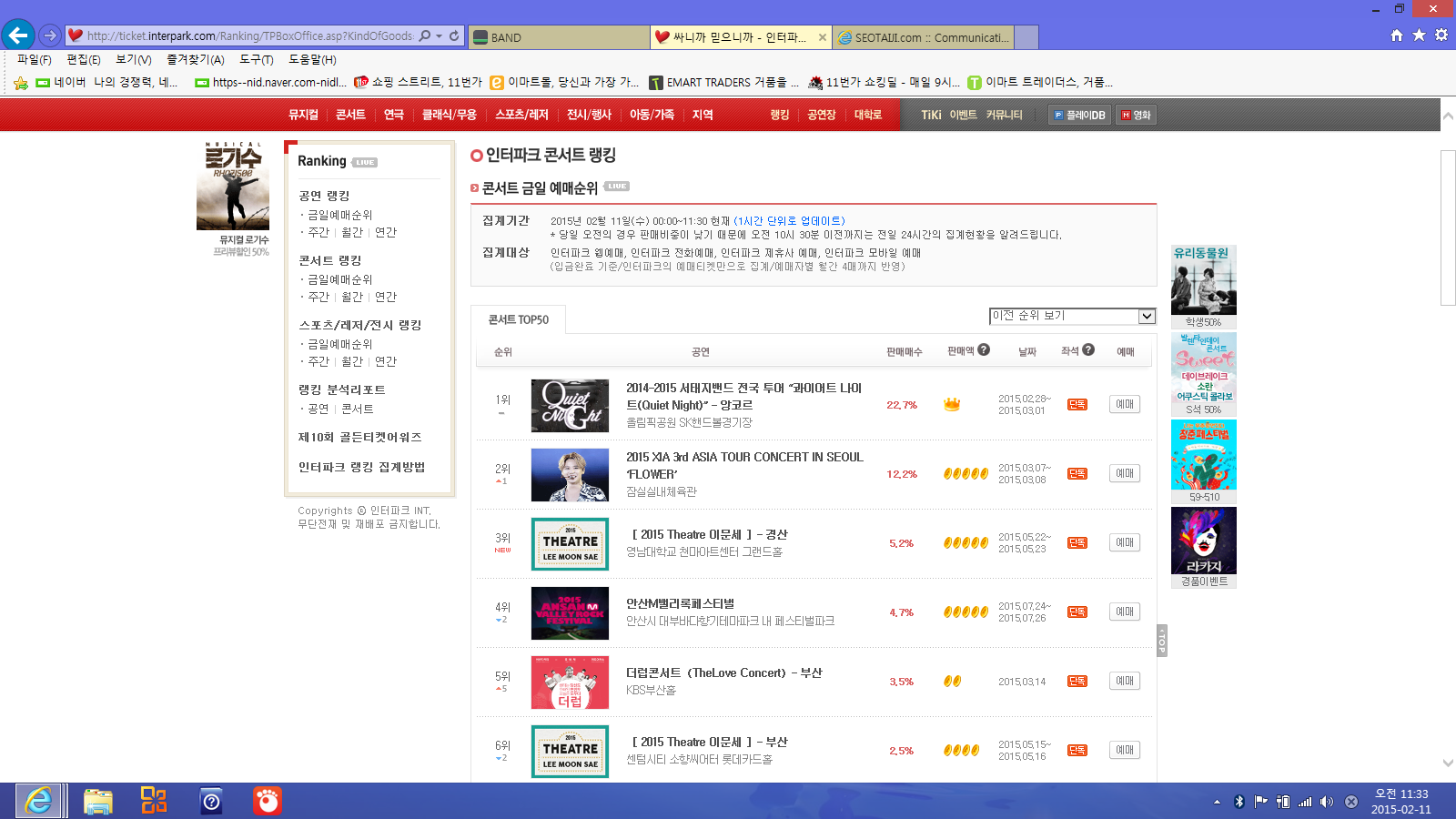This screenshot has height=819, width=1456.
Task: Select the 콘서트 TOP50 tab
Action: [x=519, y=319]
